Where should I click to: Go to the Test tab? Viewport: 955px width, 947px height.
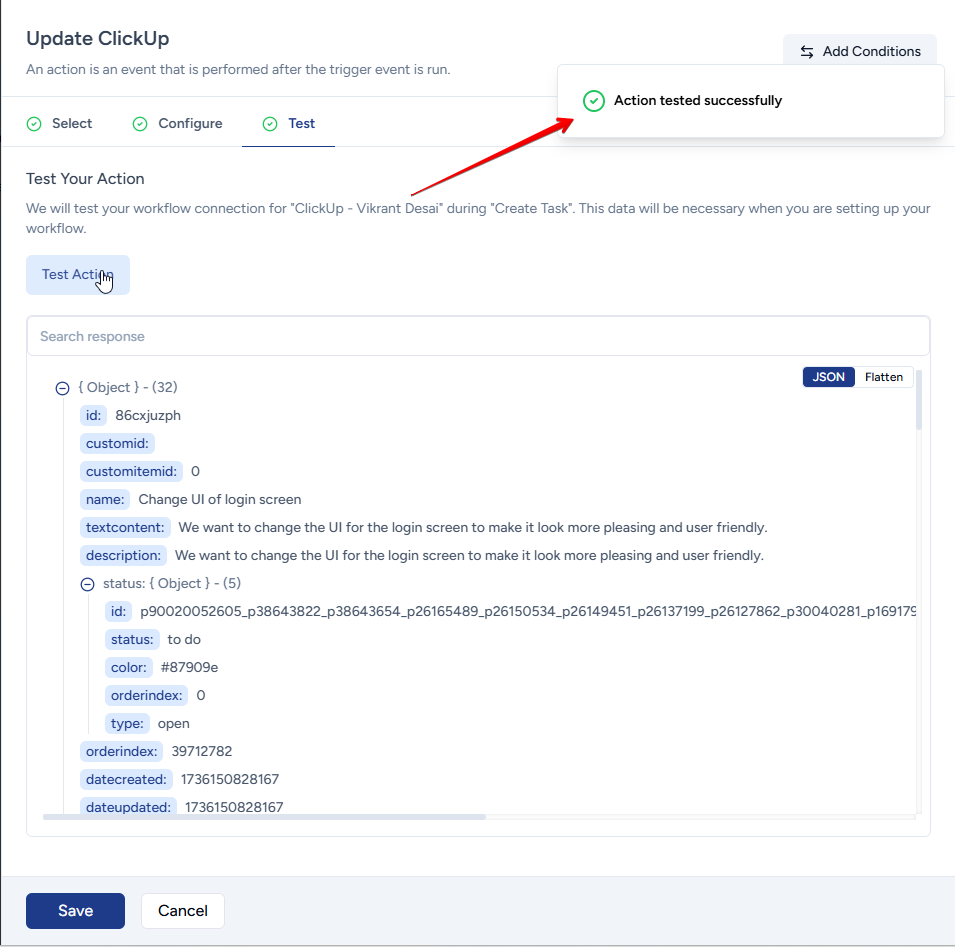point(301,124)
